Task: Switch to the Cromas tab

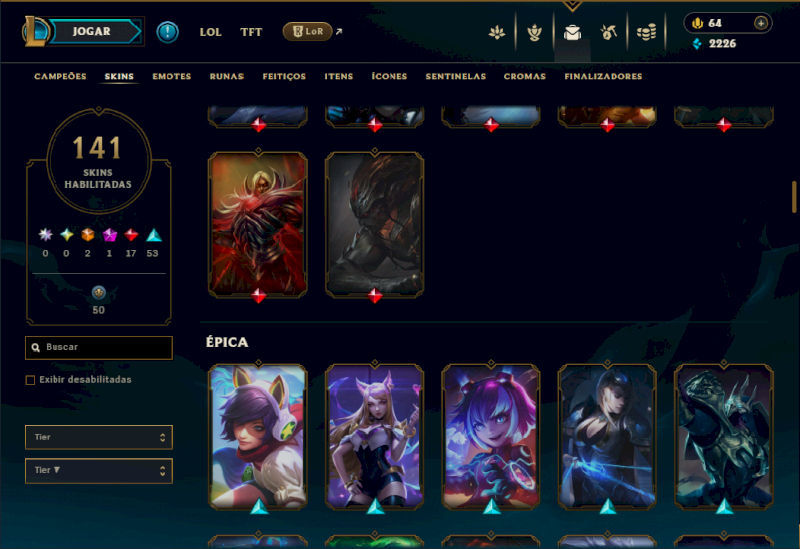Action: 524,77
